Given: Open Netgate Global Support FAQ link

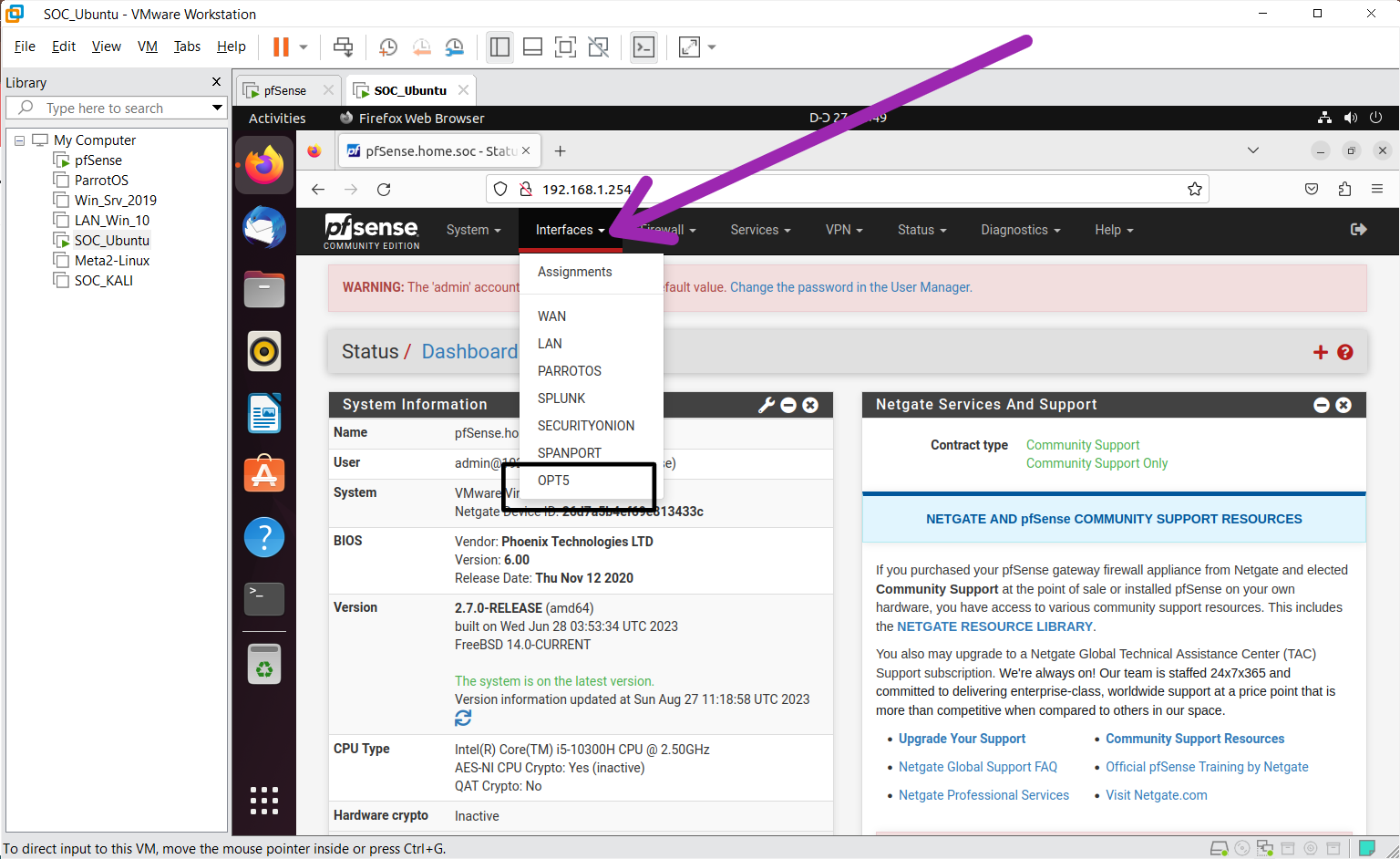Looking at the screenshot, I should 978,767.
